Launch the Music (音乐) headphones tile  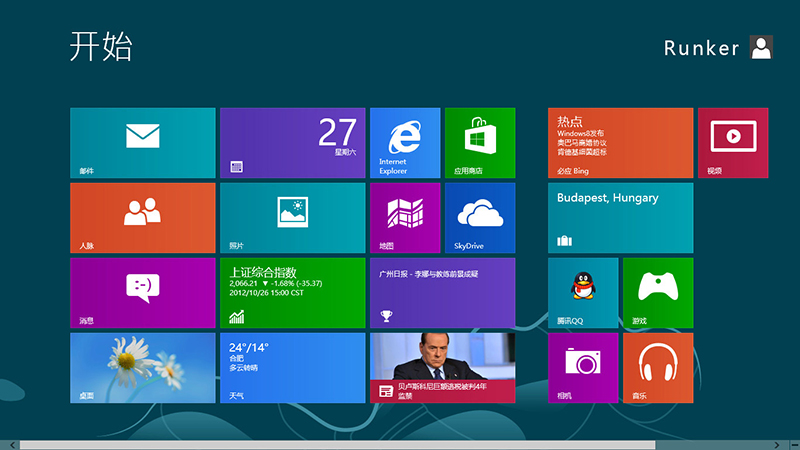click(657, 367)
